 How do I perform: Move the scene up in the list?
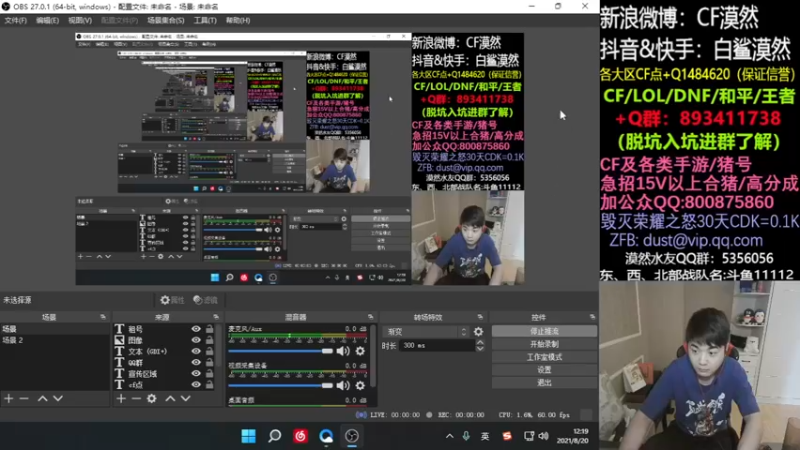(42, 398)
